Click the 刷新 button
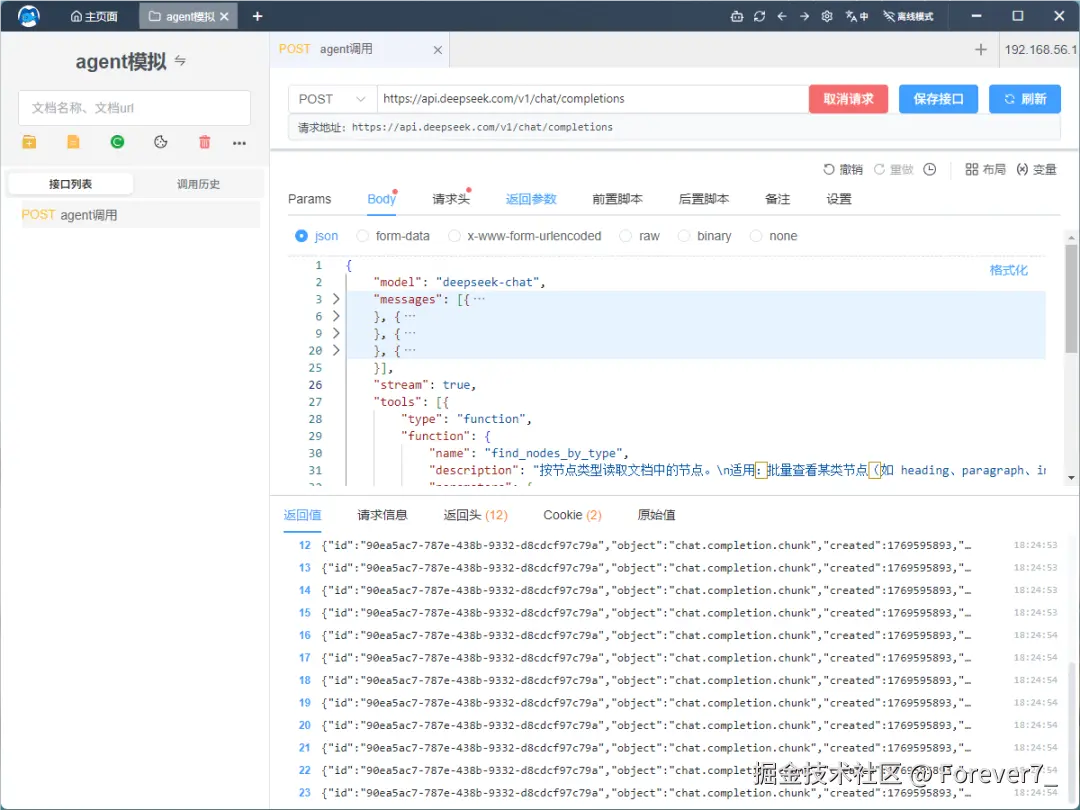 click(x=1024, y=99)
